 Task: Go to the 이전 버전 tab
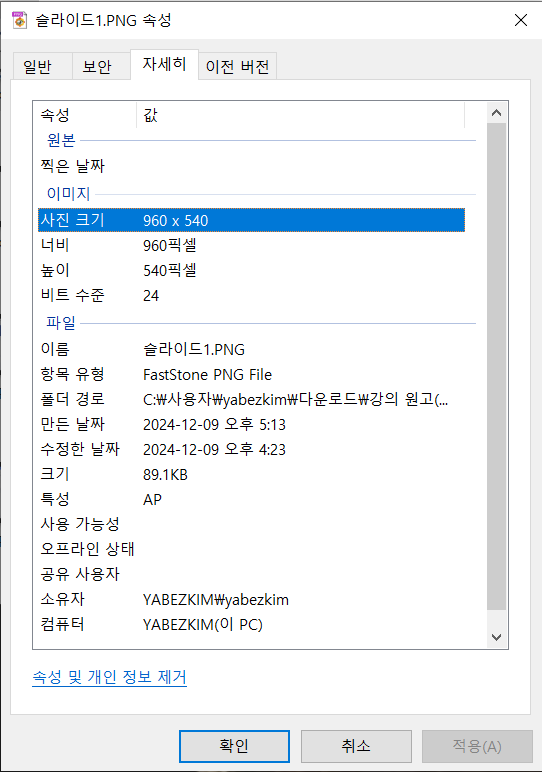(x=237, y=66)
